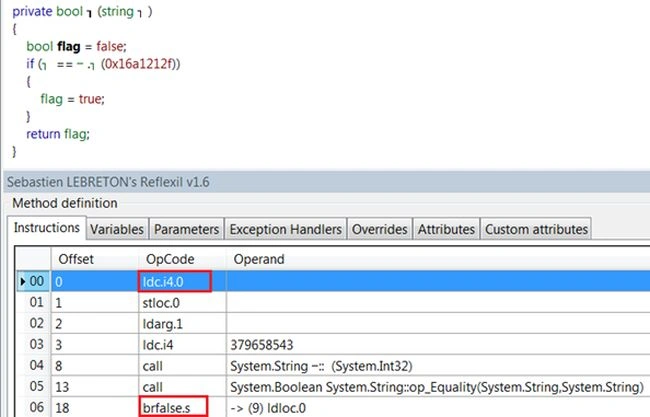The height and width of the screenshot is (417, 650).
Task: Click offset cell 13
Action: point(95,387)
